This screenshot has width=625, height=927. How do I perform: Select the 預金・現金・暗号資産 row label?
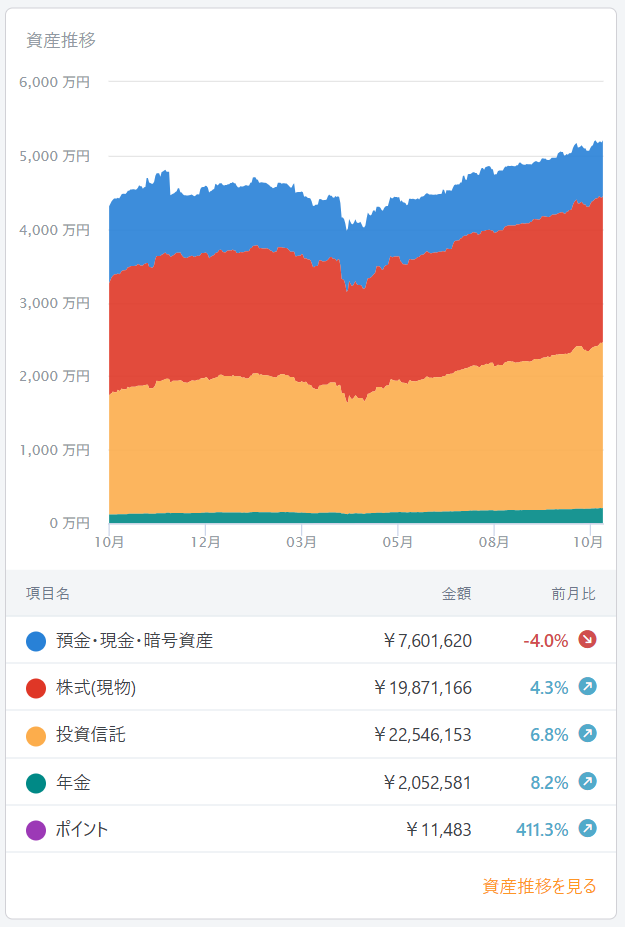134,641
